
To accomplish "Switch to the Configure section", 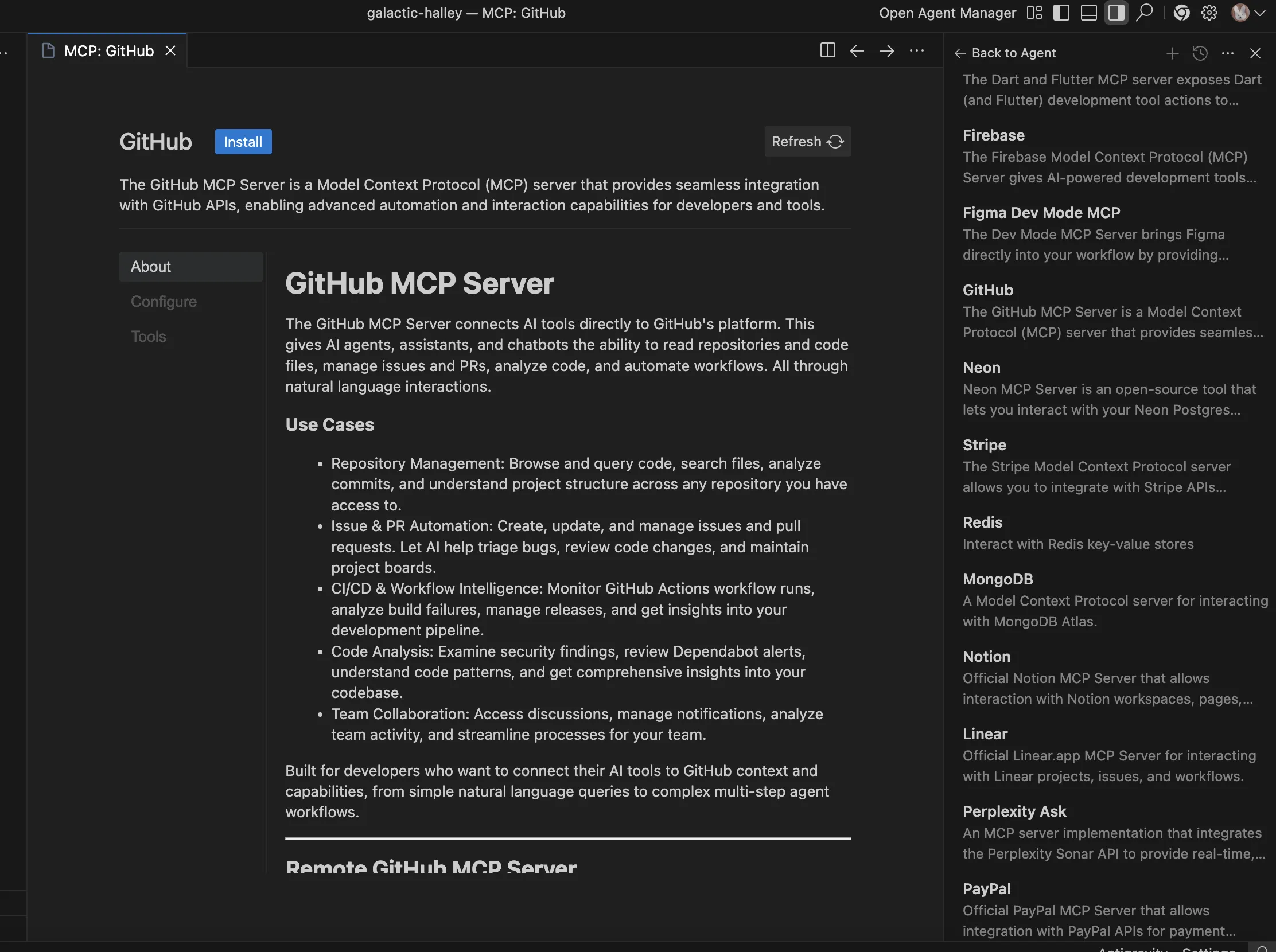I will [x=163, y=301].
